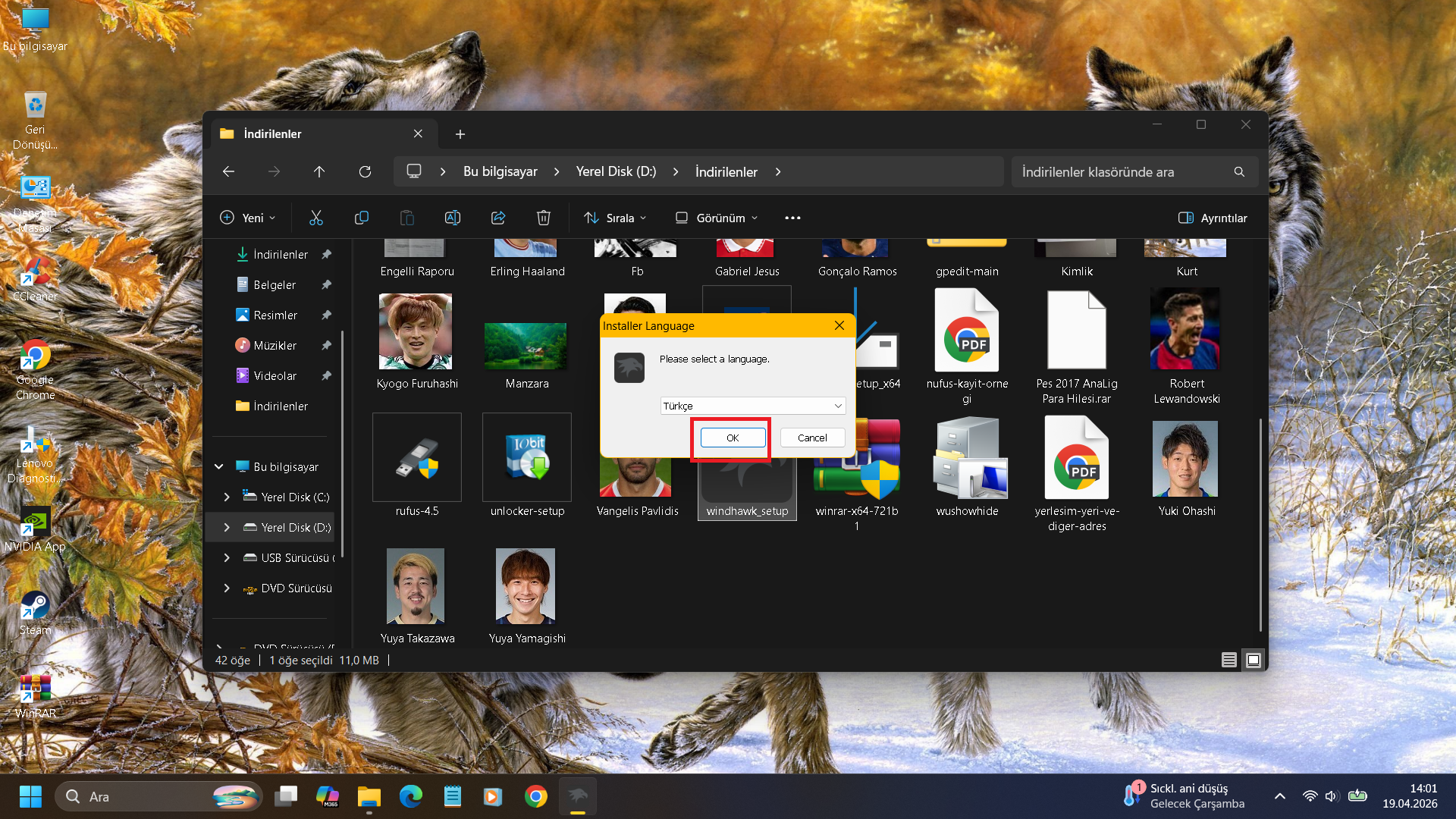
Task: Open Google Chrome from taskbar
Action: coord(536,796)
